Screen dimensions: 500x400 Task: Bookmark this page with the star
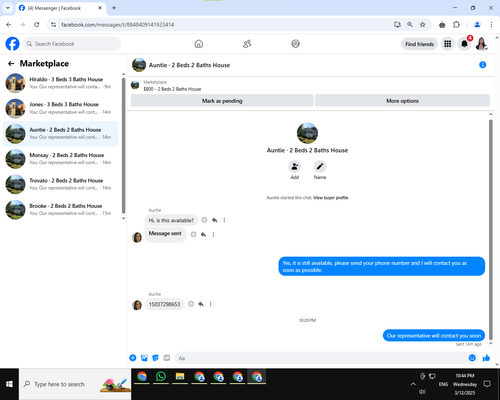click(x=422, y=24)
